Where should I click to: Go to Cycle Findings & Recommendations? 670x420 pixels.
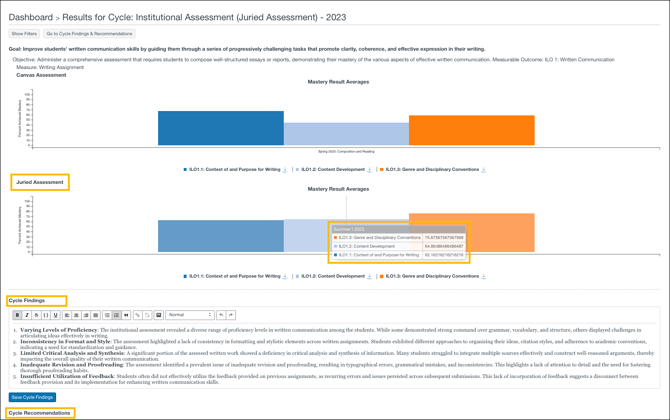(89, 34)
